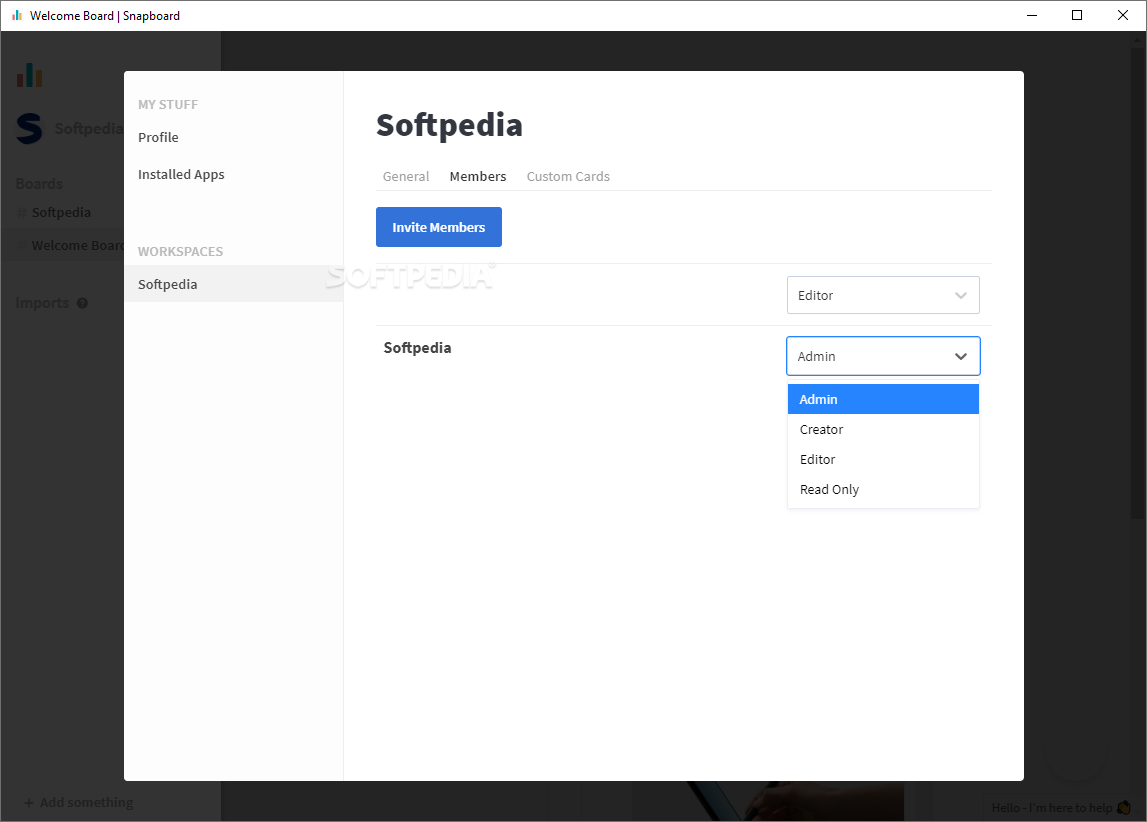The height and width of the screenshot is (822, 1147).
Task: Click the Snapboard bar-chart logo in sidebar
Action: click(30, 75)
